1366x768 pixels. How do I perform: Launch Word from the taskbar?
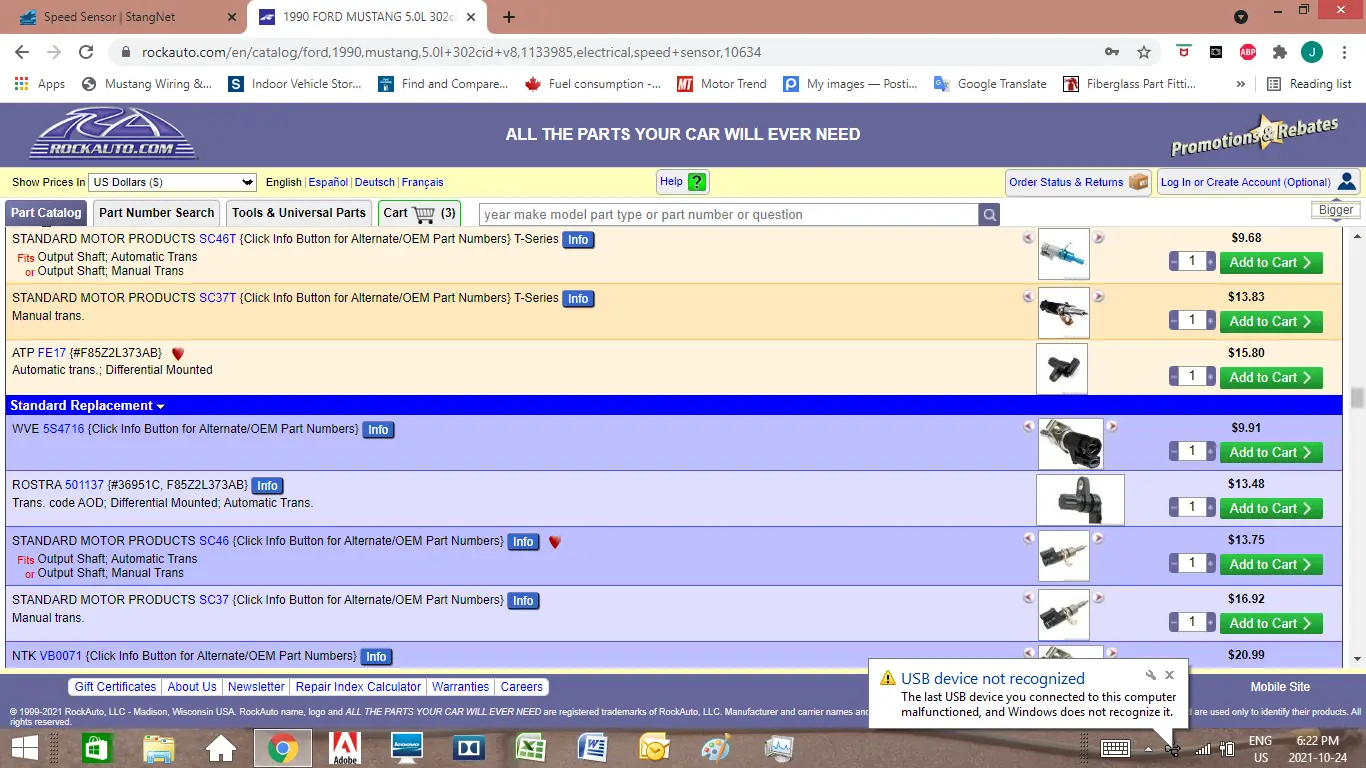click(593, 748)
